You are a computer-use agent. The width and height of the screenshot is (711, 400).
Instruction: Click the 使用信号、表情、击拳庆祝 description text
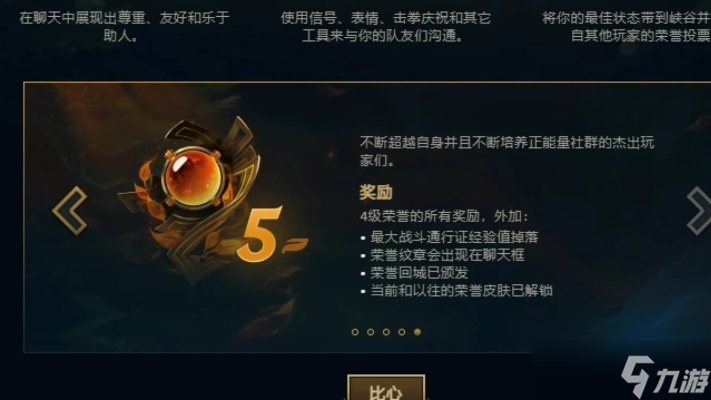pyautogui.click(x=386, y=26)
